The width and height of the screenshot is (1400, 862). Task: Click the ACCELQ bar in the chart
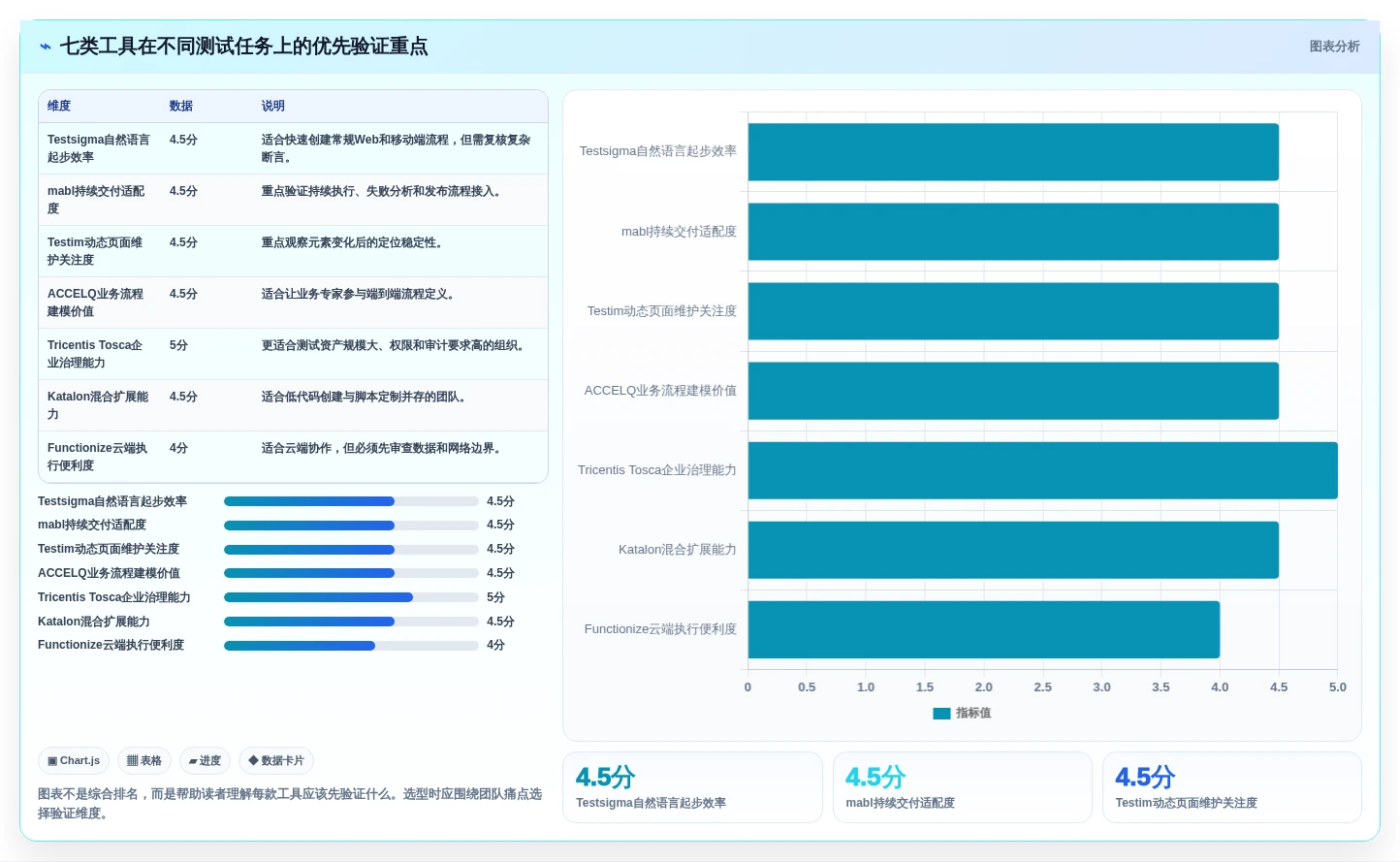pos(1013,391)
